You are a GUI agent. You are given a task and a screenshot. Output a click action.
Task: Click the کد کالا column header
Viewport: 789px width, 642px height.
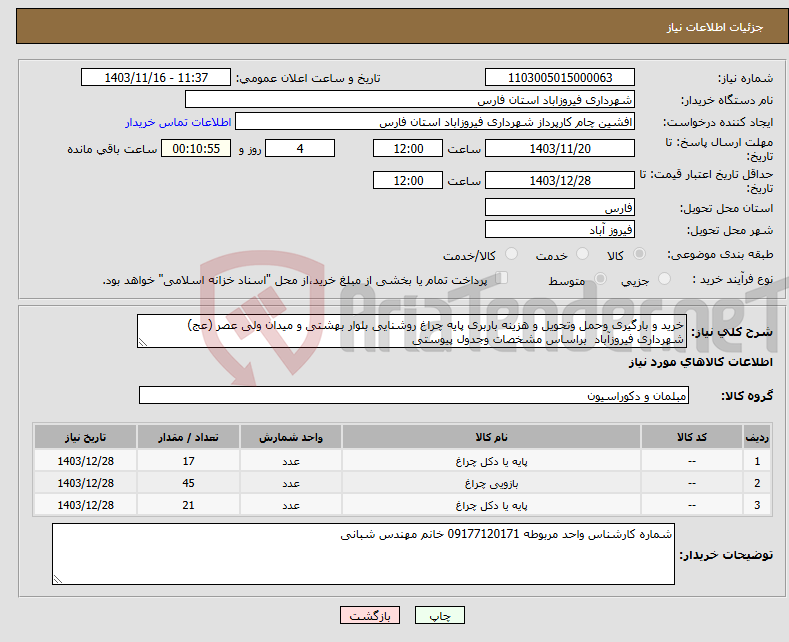(x=692, y=437)
